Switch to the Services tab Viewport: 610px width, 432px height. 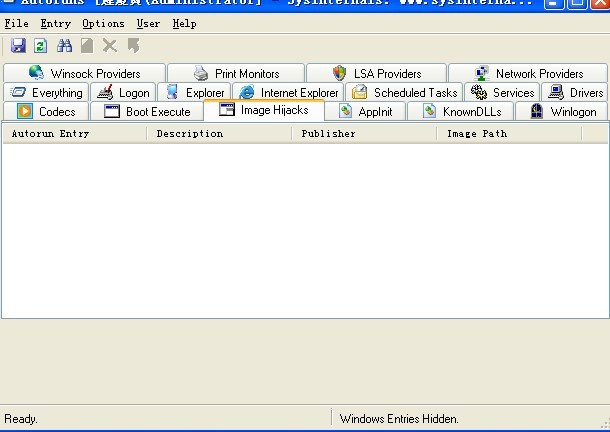click(502, 93)
